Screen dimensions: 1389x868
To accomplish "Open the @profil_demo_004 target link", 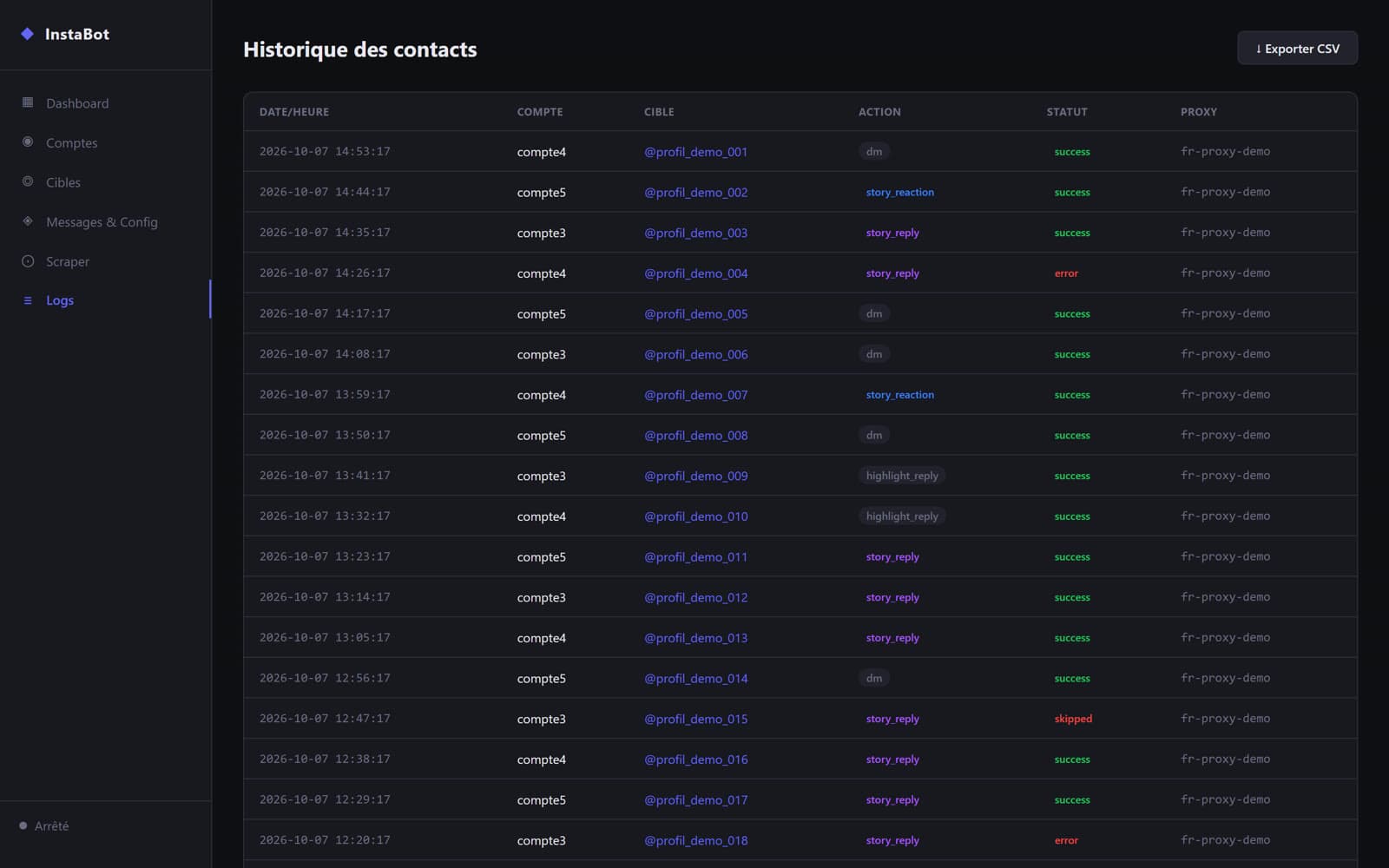I will [695, 273].
